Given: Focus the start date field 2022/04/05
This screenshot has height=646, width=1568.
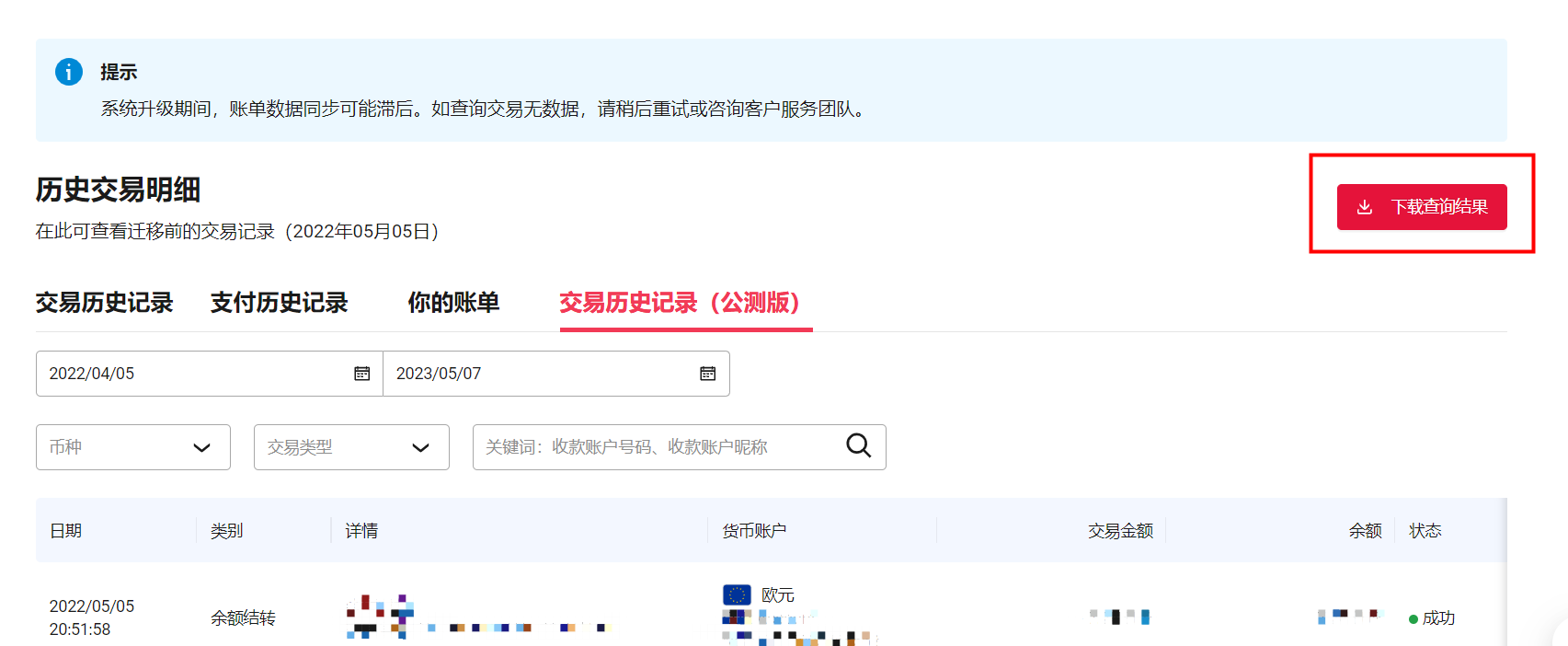Looking at the screenshot, I should pyautogui.click(x=209, y=374).
